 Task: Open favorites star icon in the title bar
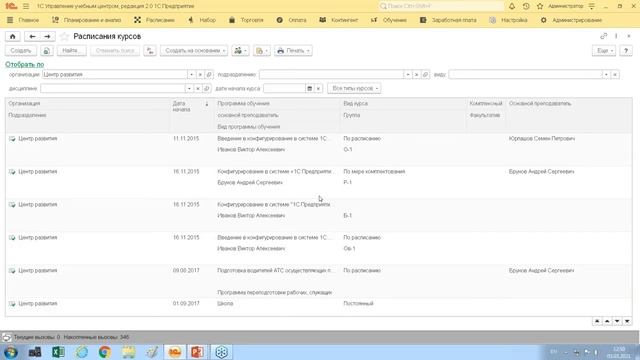pyautogui.click(x=540, y=6)
